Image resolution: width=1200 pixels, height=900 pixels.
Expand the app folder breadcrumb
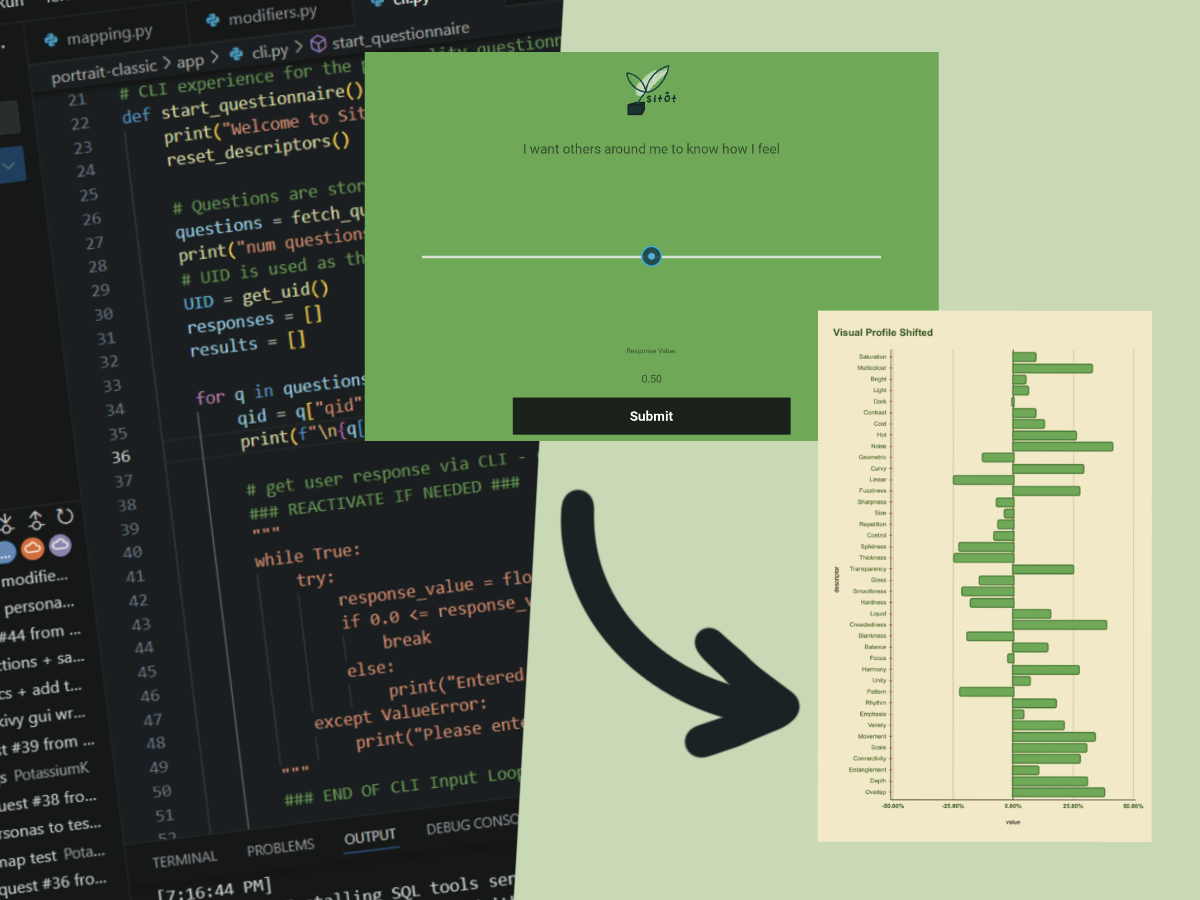[190, 61]
